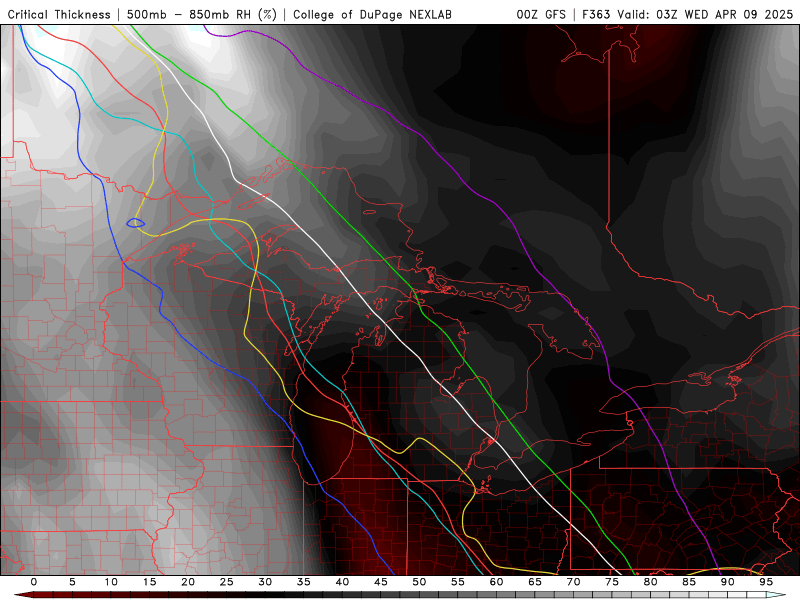Choose the '70' scale label
The image size is (800, 600).
pos(573,582)
